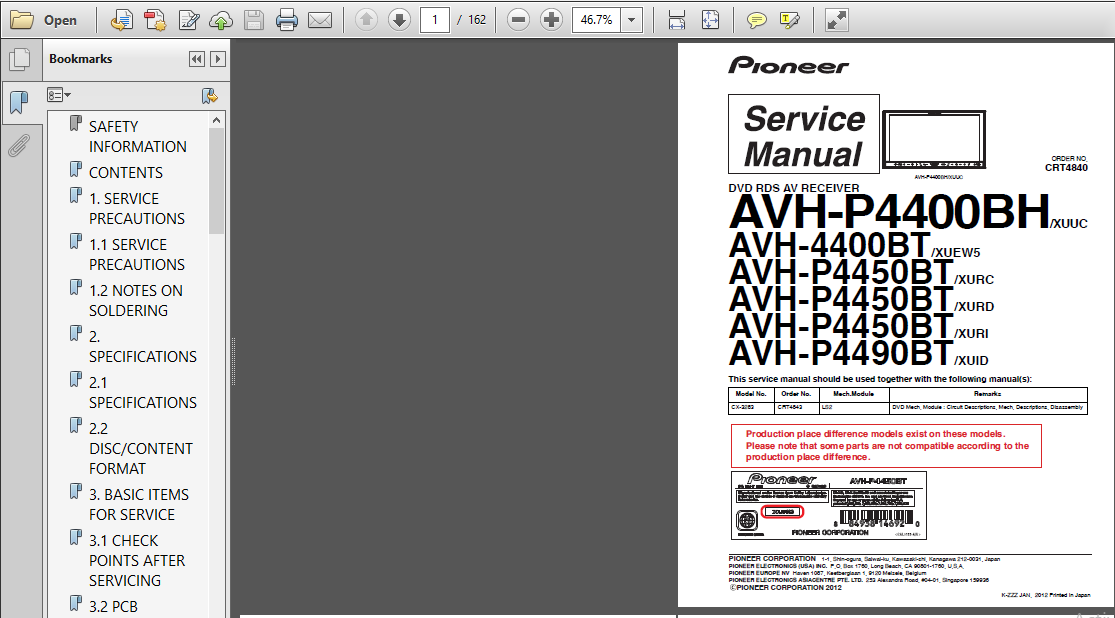This screenshot has height=618, width=1115.
Task: Zoom in with plus button
Action: tap(551, 20)
